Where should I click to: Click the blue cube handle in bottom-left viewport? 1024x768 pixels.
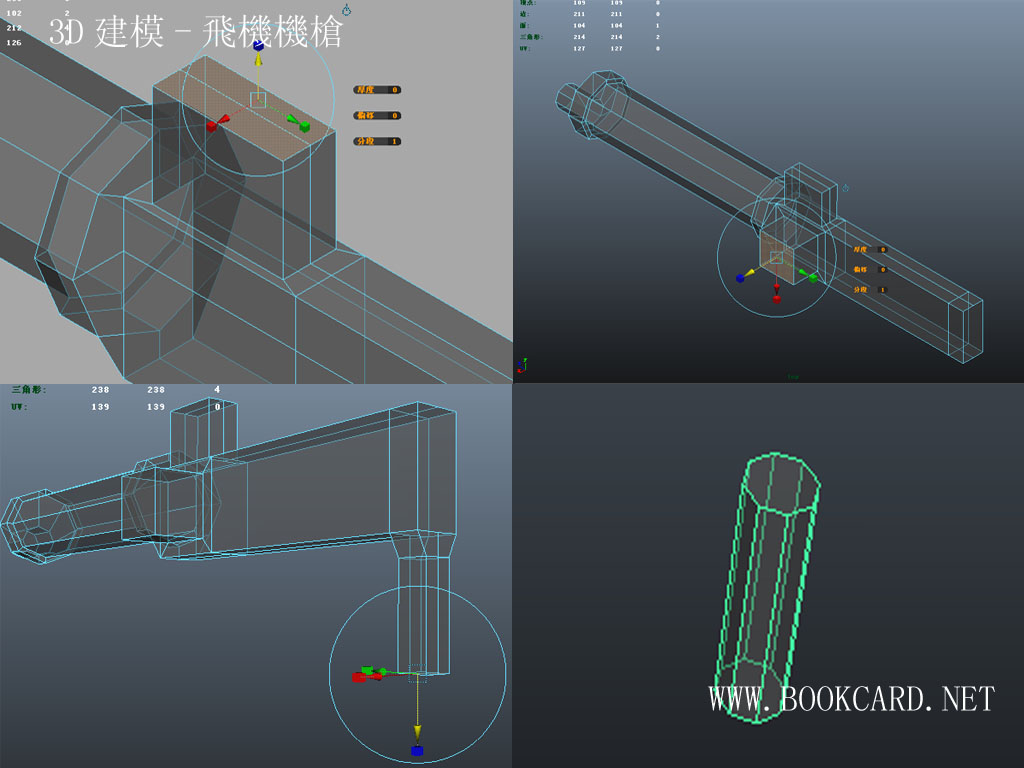[x=417, y=750]
